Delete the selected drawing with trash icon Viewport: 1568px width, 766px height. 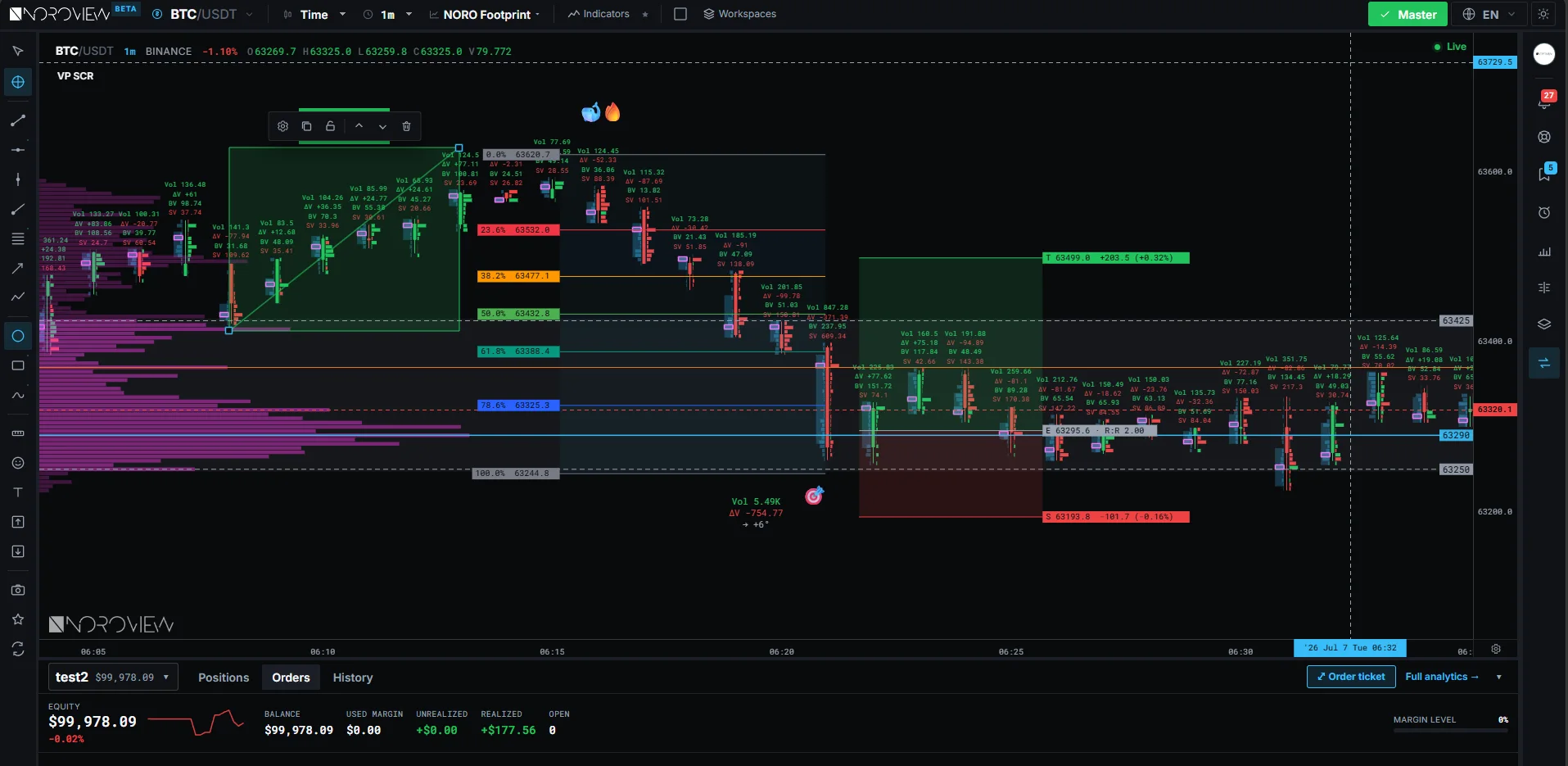406,126
